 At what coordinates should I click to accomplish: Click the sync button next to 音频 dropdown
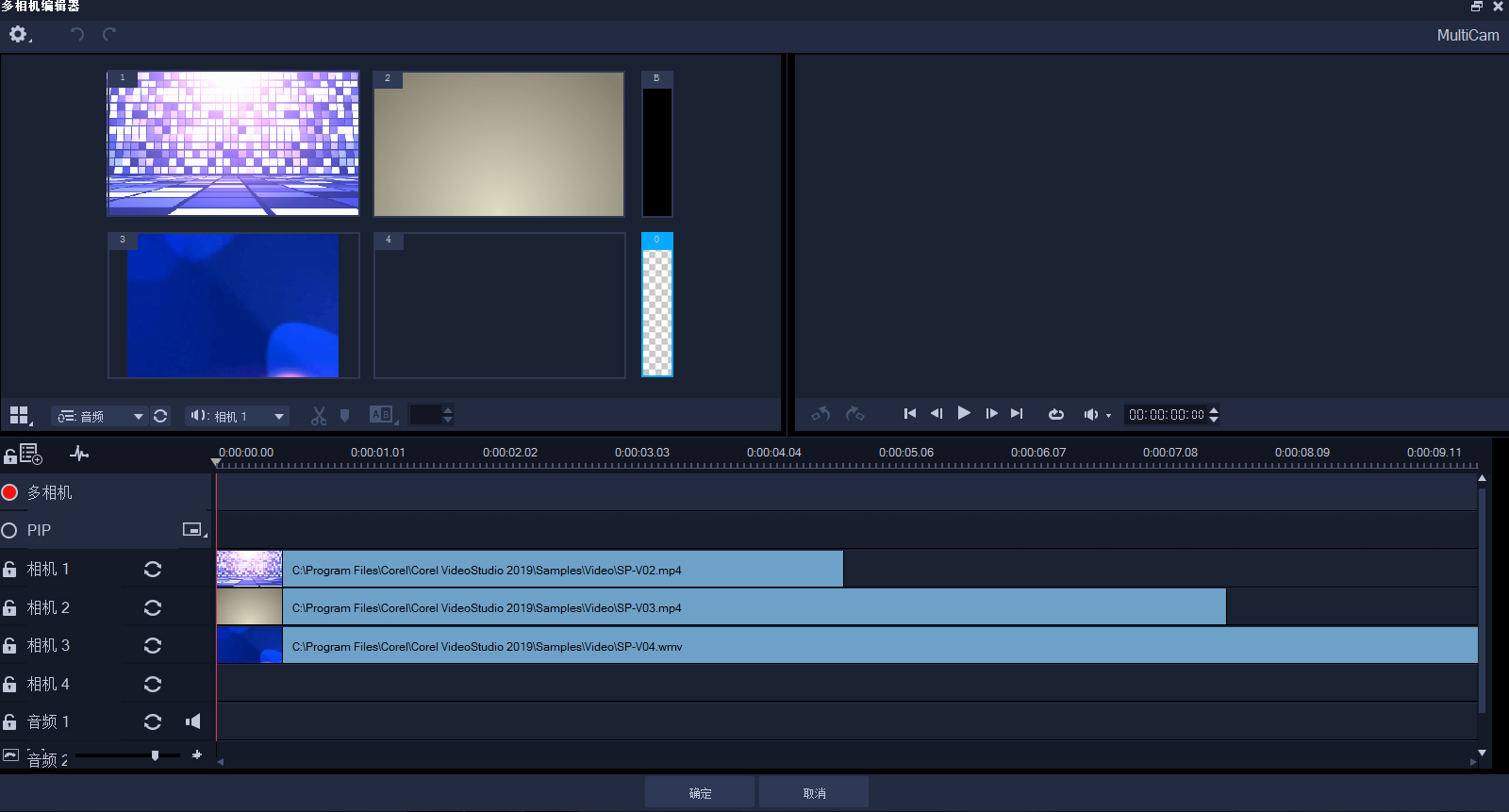[160, 416]
